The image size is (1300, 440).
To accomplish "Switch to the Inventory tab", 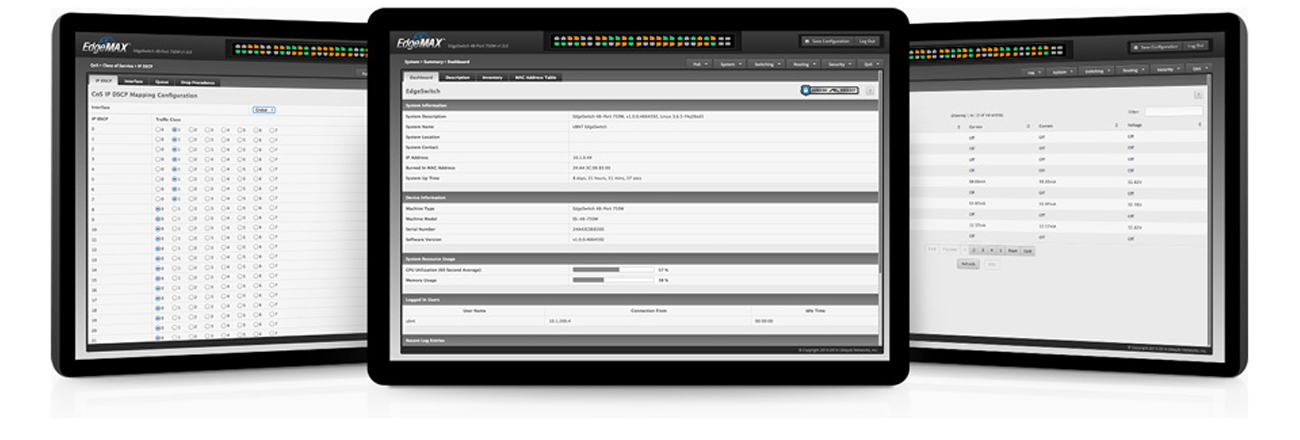I will [x=492, y=77].
